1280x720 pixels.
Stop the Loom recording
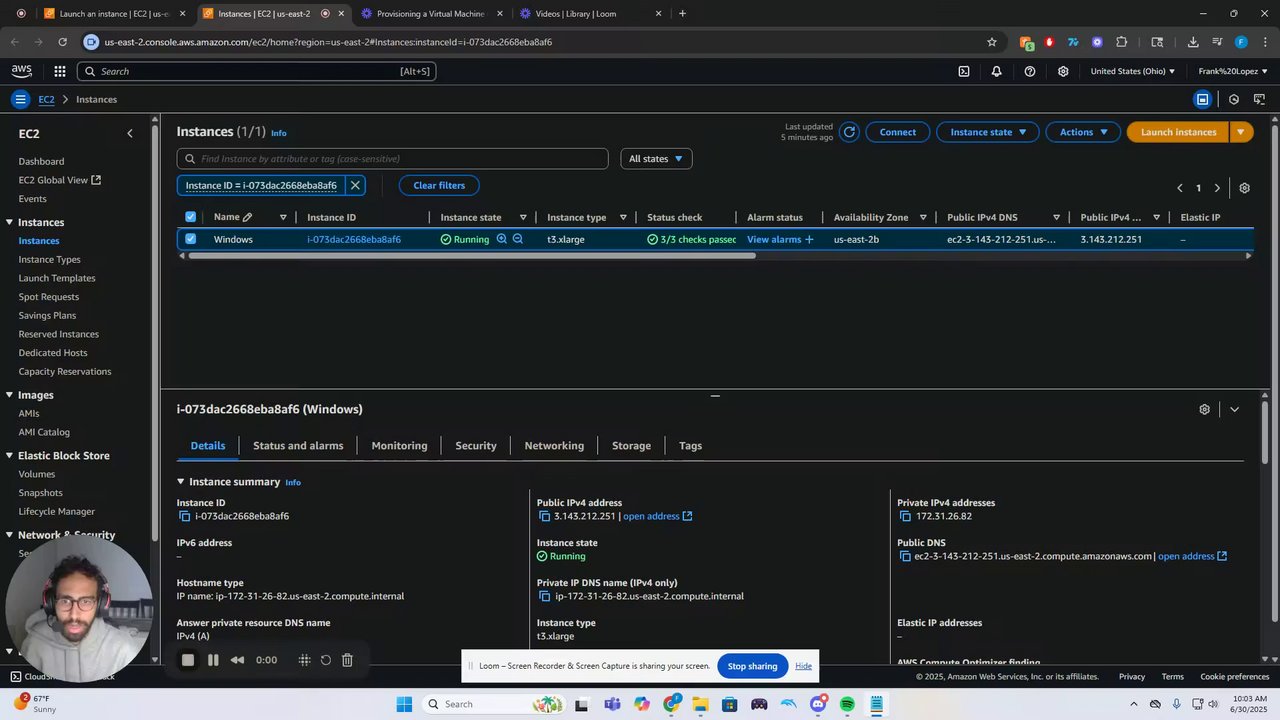pyautogui.click(x=188, y=660)
